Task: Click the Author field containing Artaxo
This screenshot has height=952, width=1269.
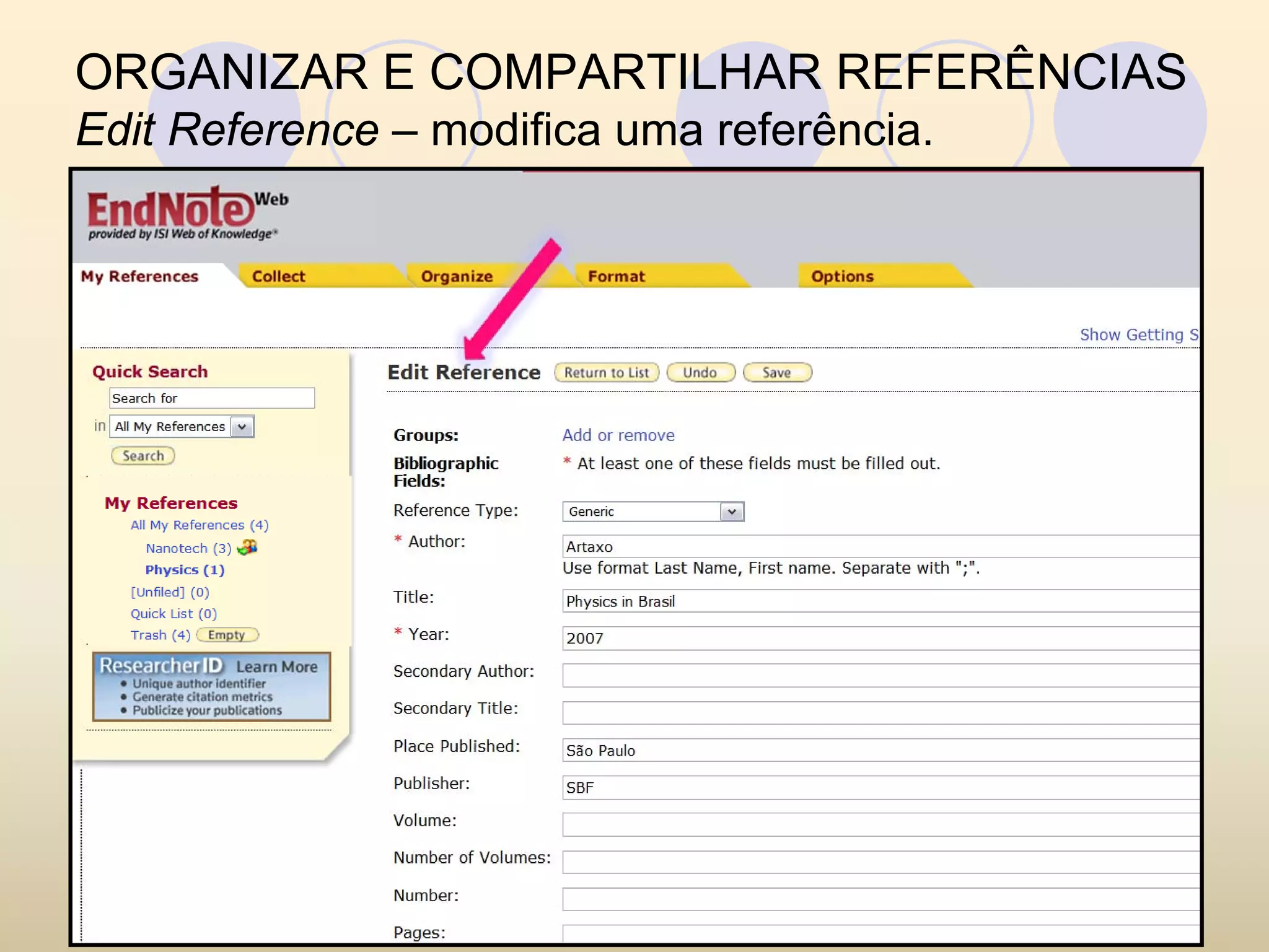Action: 881,547
